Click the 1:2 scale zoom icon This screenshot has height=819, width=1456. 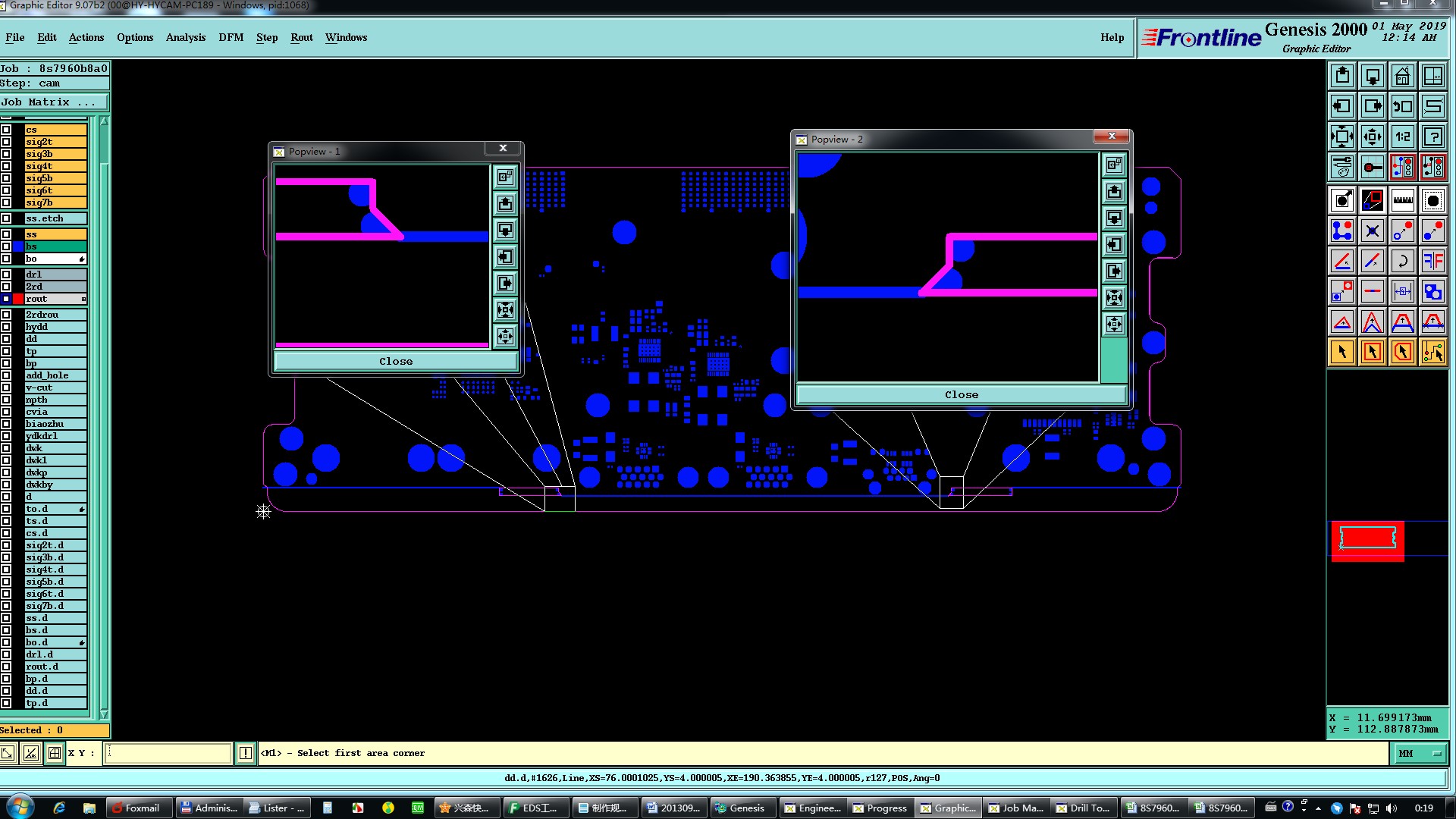click(x=1403, y=136)
